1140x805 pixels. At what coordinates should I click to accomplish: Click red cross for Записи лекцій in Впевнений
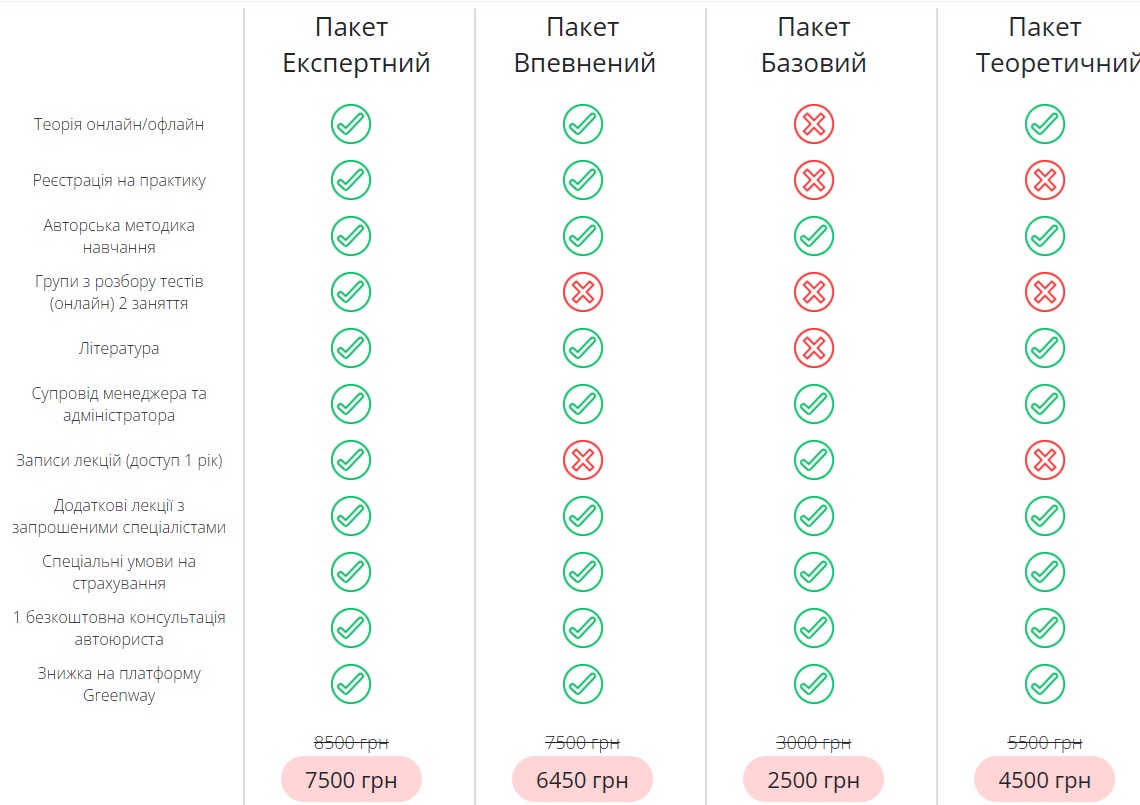tap(582, 461)
